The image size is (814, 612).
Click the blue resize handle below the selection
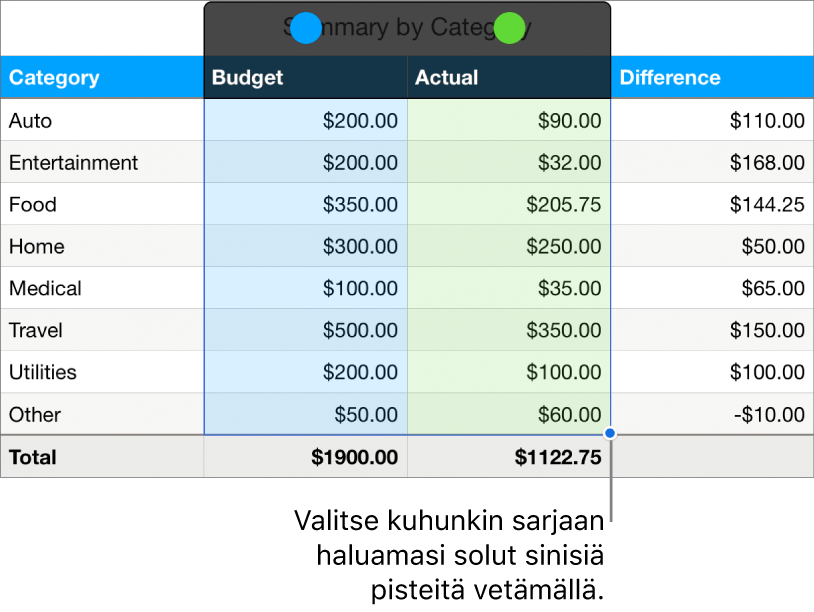(x=608, y=431)
